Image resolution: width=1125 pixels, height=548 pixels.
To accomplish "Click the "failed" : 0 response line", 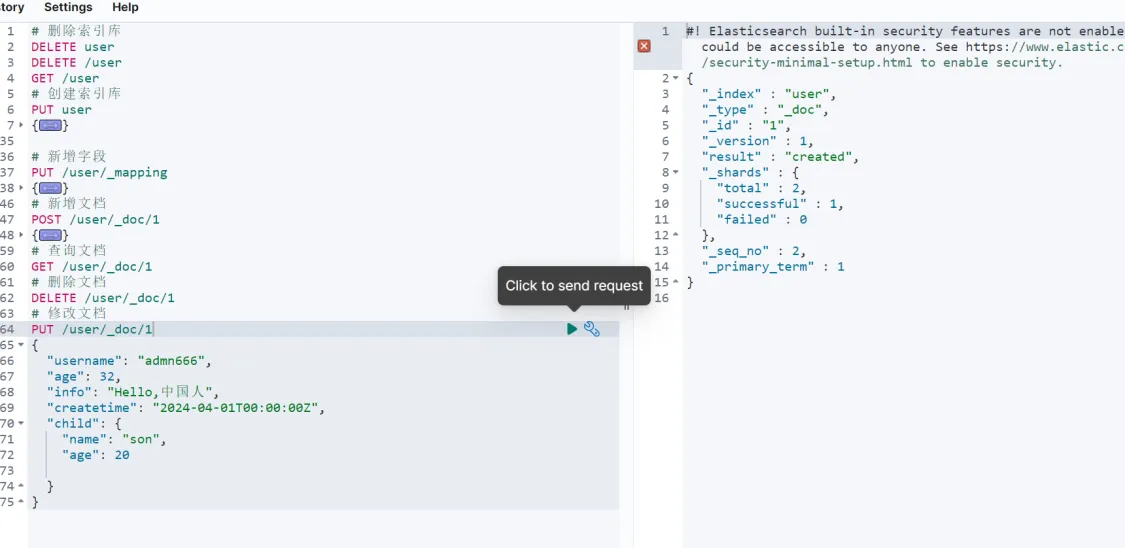I will [762, 219].
